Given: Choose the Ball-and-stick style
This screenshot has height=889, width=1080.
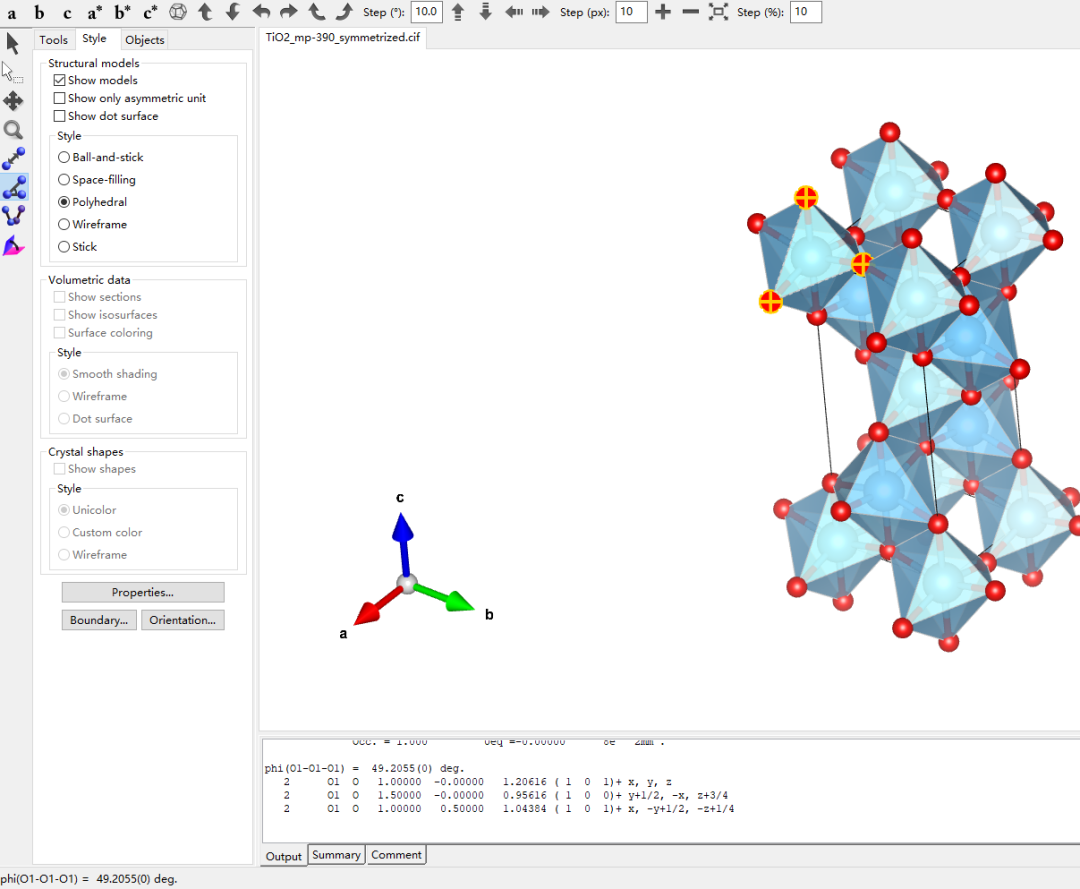Looking at the screenshot, I should [x=64, y=157].
